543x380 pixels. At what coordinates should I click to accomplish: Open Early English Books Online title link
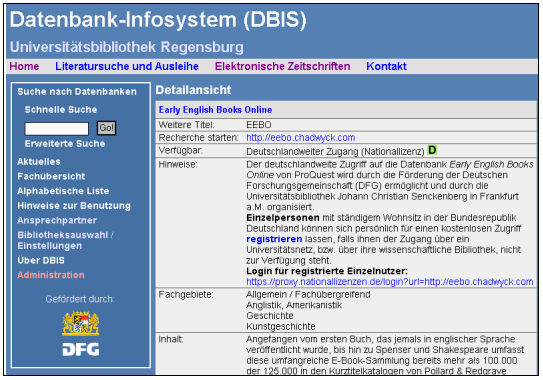tap(215, 110)
